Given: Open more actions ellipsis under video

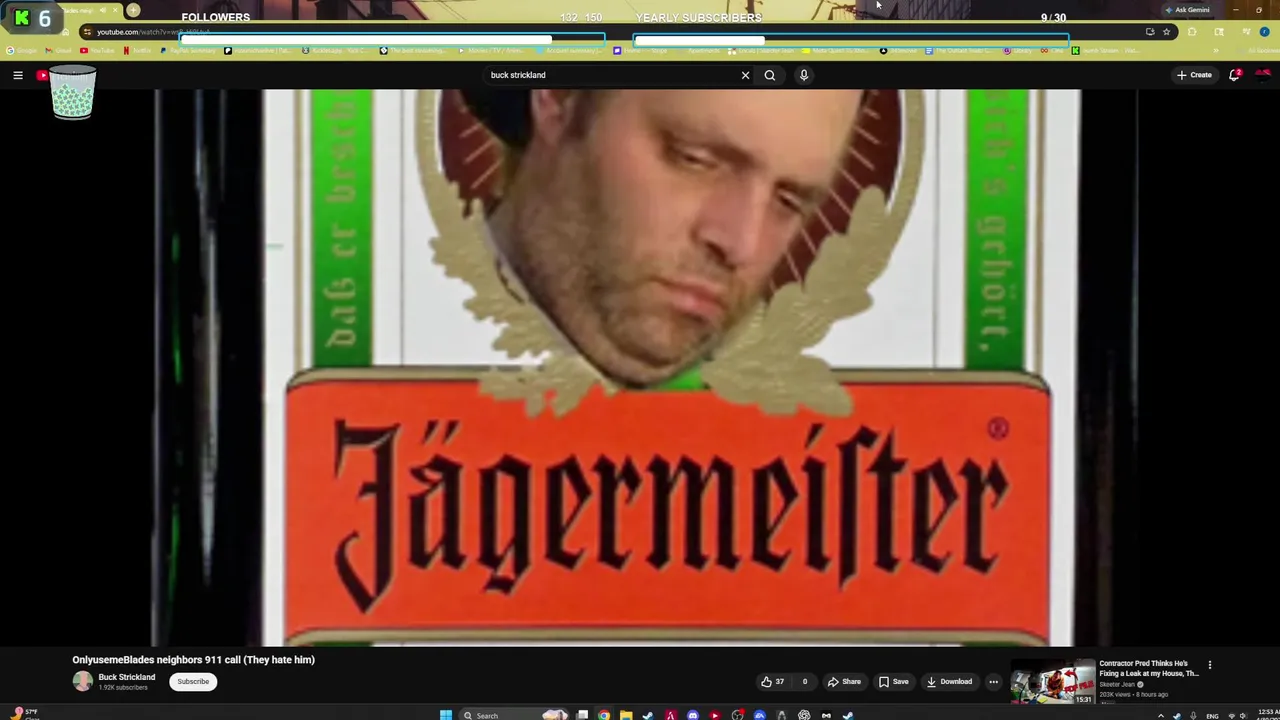Looking at the screenshot, I should pos(993,682).
